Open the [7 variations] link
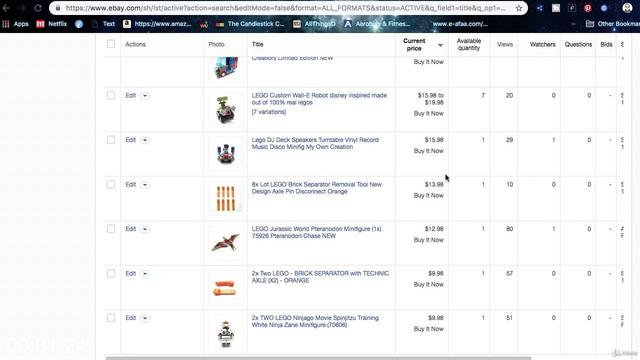Image resolution: width=640 pixels, height=360 pixels. pyautogui.click(x=269, y=112)
